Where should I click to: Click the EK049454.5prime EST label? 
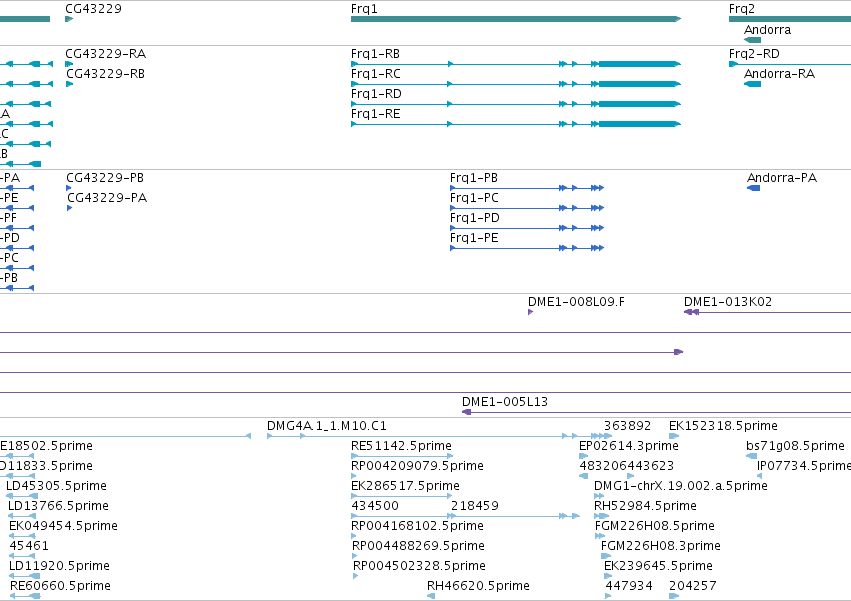(63, 526)
